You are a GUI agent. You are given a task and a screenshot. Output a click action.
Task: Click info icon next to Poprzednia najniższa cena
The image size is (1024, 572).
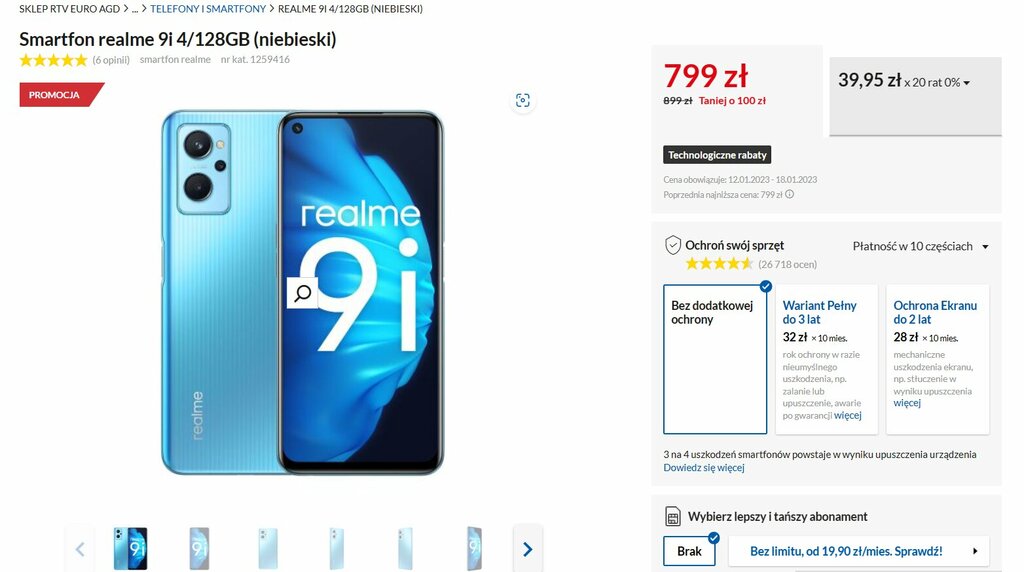[790, 194]
